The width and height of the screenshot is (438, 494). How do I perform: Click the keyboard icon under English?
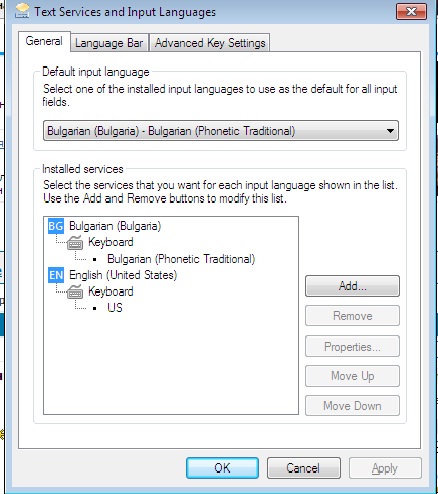point(75,292)
